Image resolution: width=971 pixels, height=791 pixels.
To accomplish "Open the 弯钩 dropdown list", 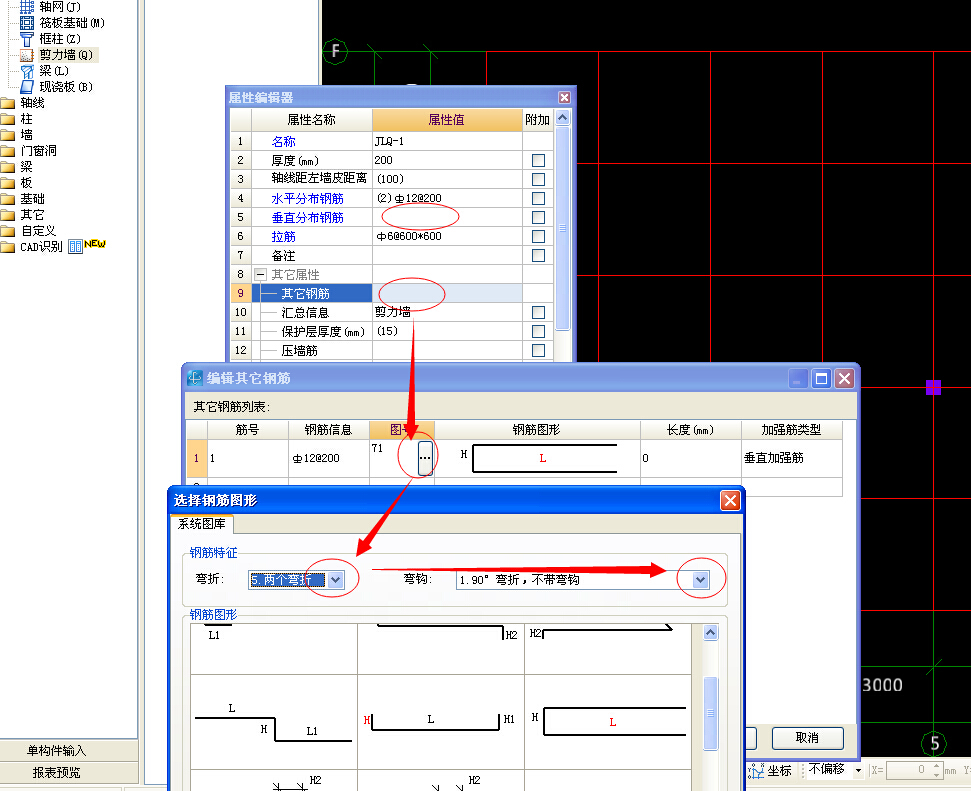I will click(x=700, y=580).
